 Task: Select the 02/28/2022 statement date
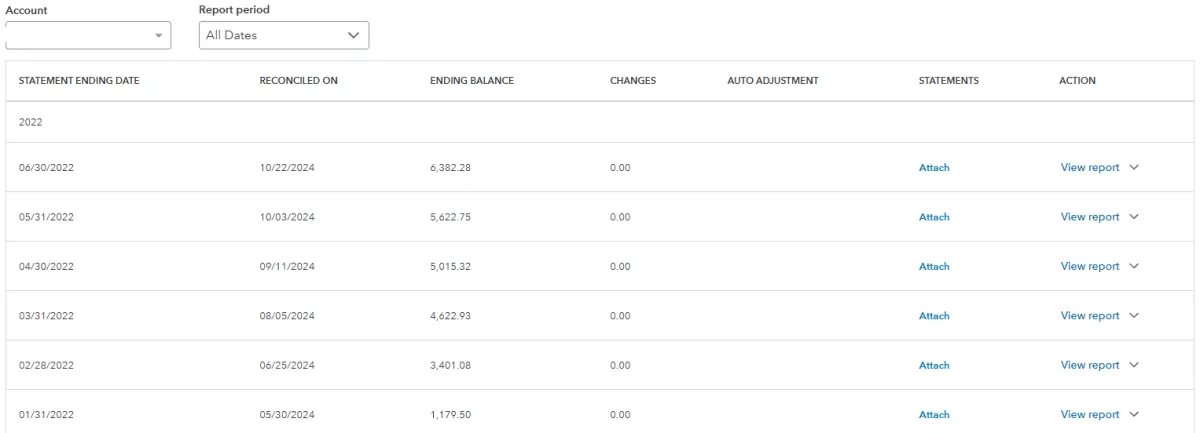coord(46,366)
